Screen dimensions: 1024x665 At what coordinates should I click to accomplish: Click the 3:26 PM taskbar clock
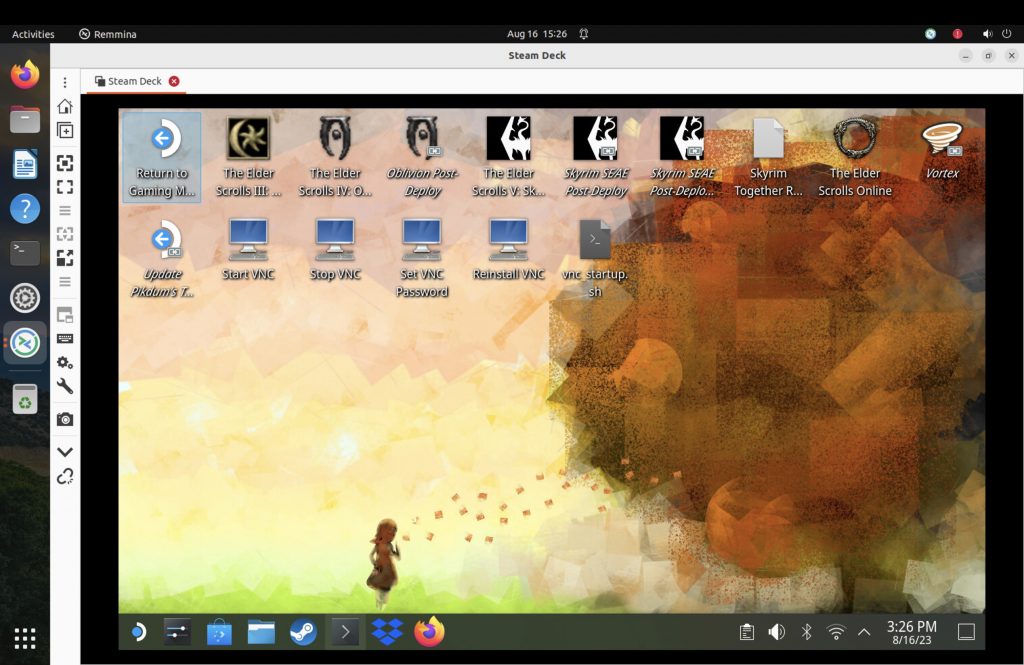click(x=912, y=632)
